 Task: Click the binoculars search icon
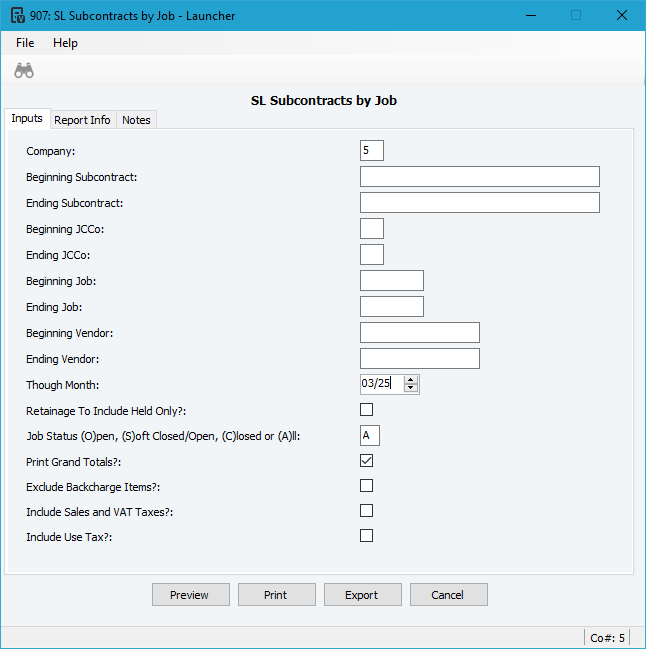(24, 71)
